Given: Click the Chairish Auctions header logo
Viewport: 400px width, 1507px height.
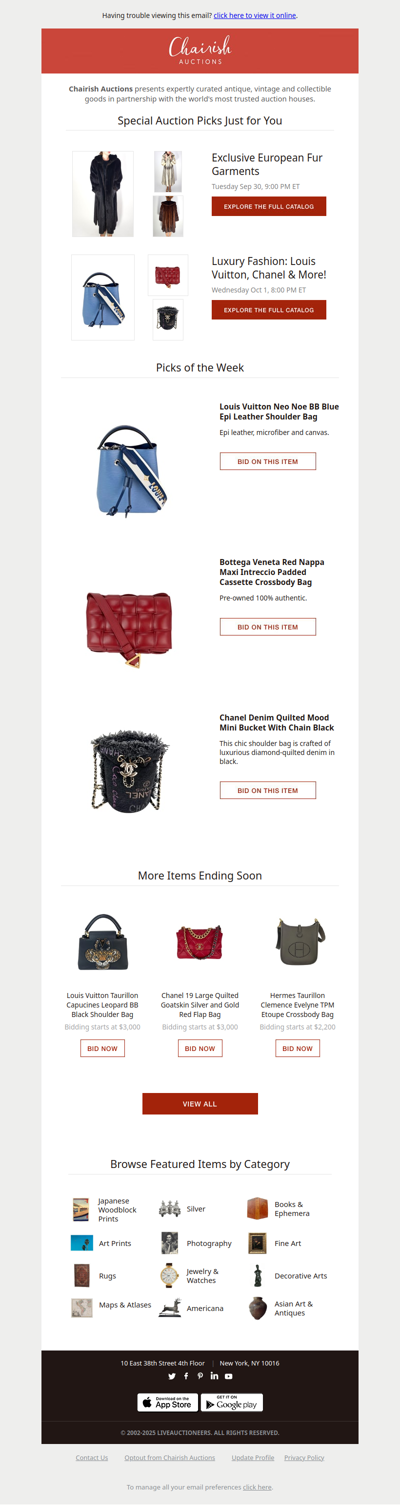Looking at the screenshot, I should pyautogui.click(x=200, y=51).
